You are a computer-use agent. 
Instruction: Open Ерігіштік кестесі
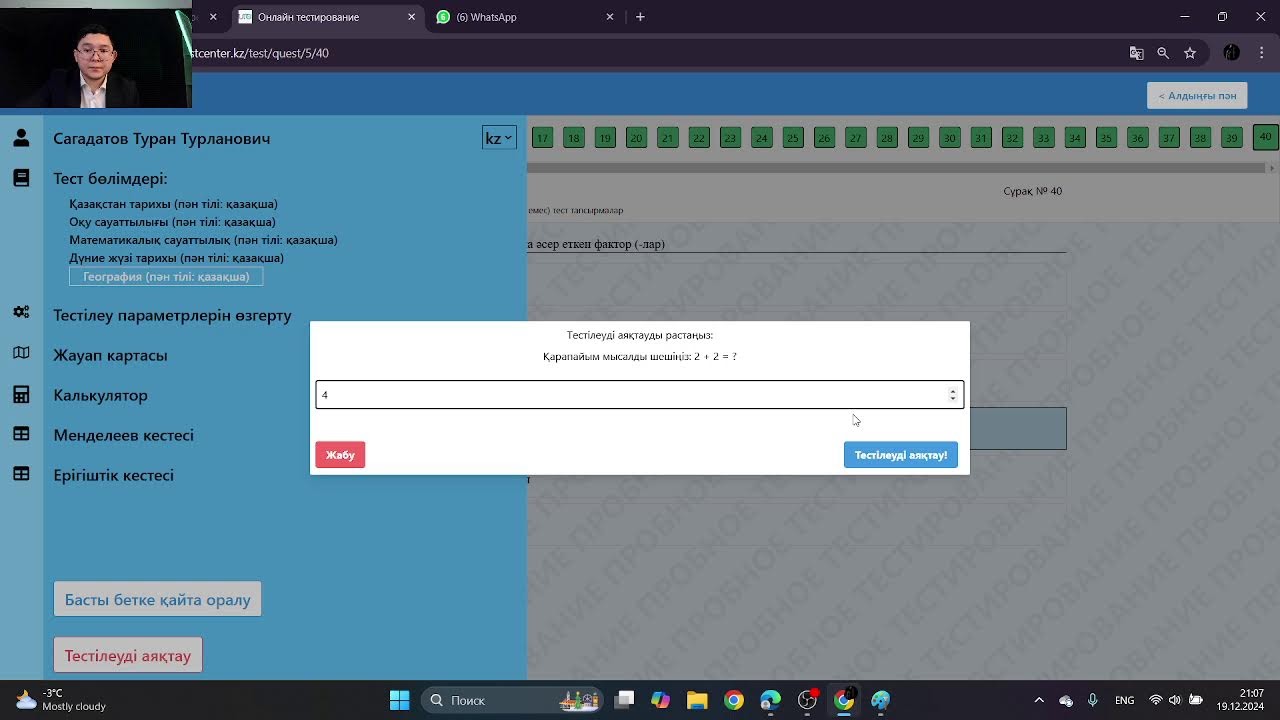coord(113,475)
